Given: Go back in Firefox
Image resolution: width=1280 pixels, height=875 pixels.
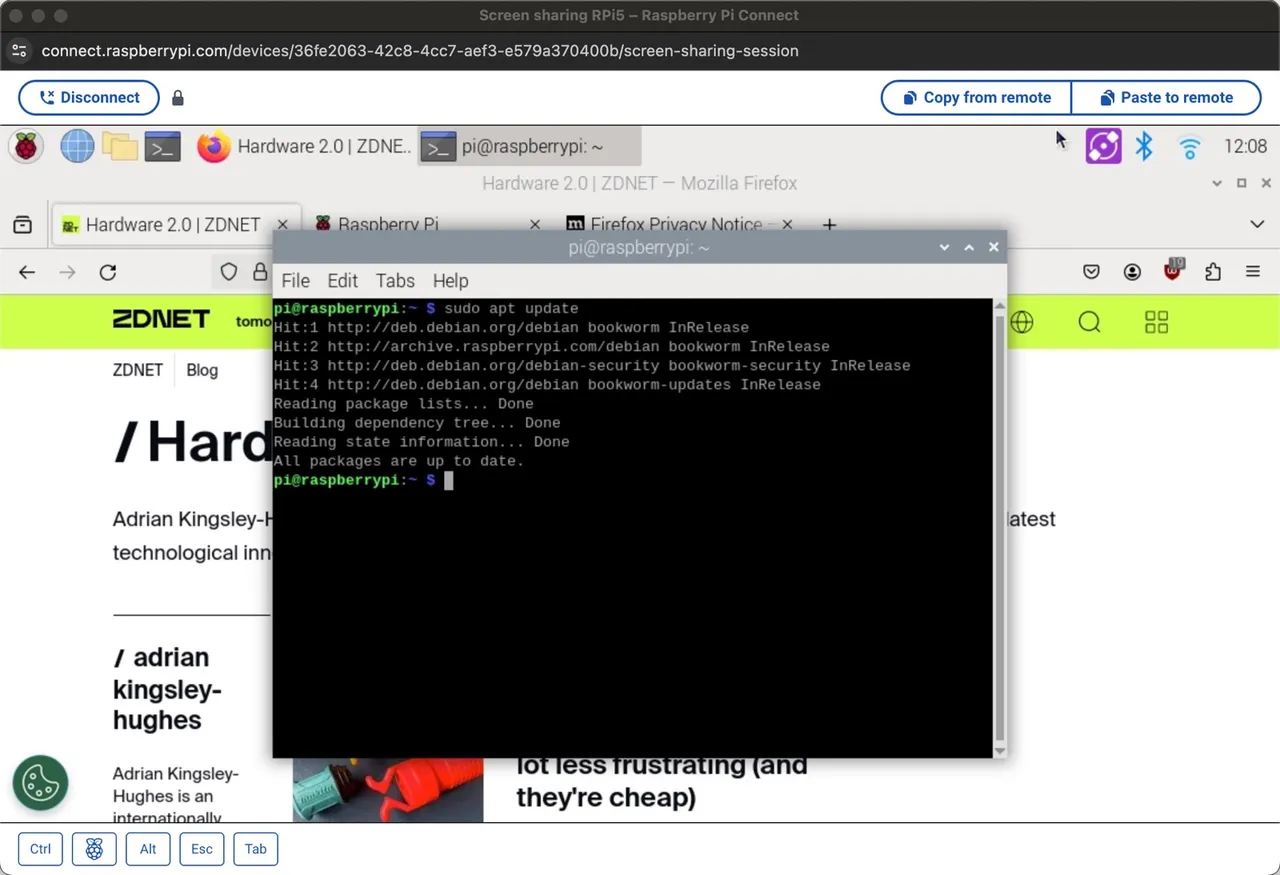Looking at the screenshot, I should point(27,272).
